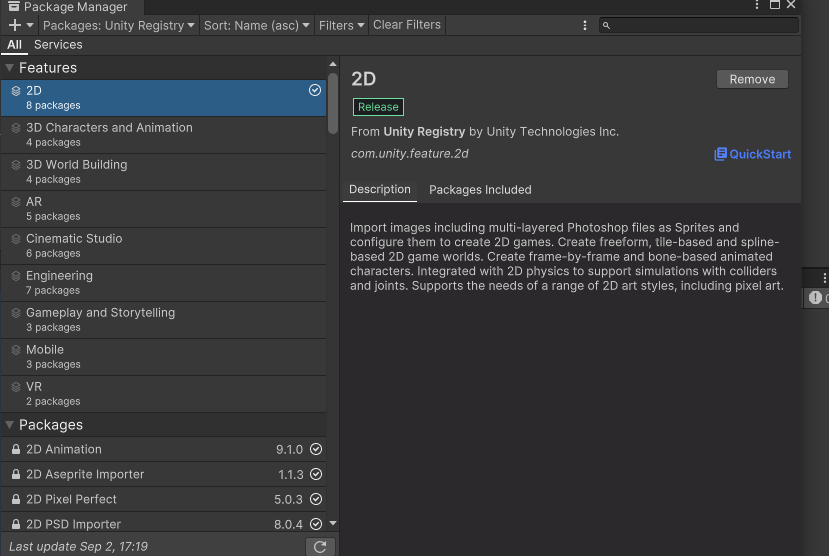Select the VR feature set
The image size is (829, 556).
(x=163, y=394)
